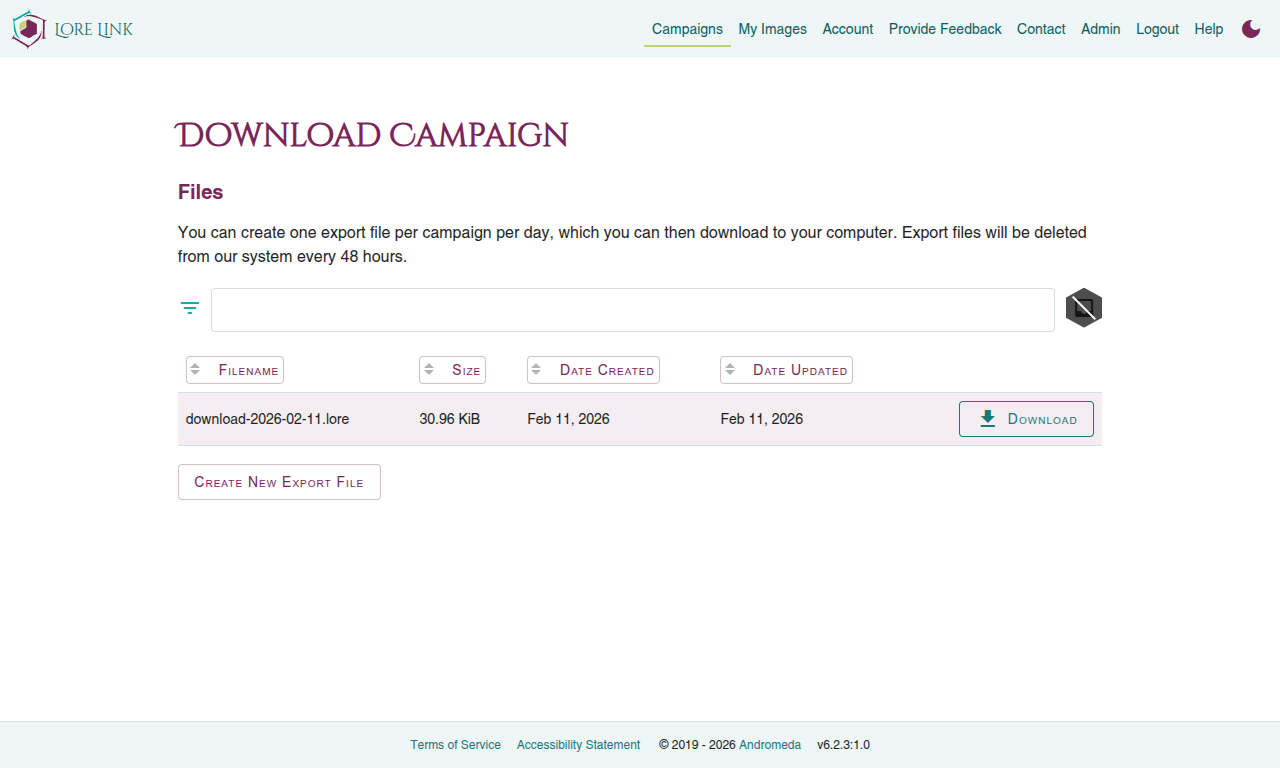
Task: Click the filter funnel icon
Action: [189, 308]
